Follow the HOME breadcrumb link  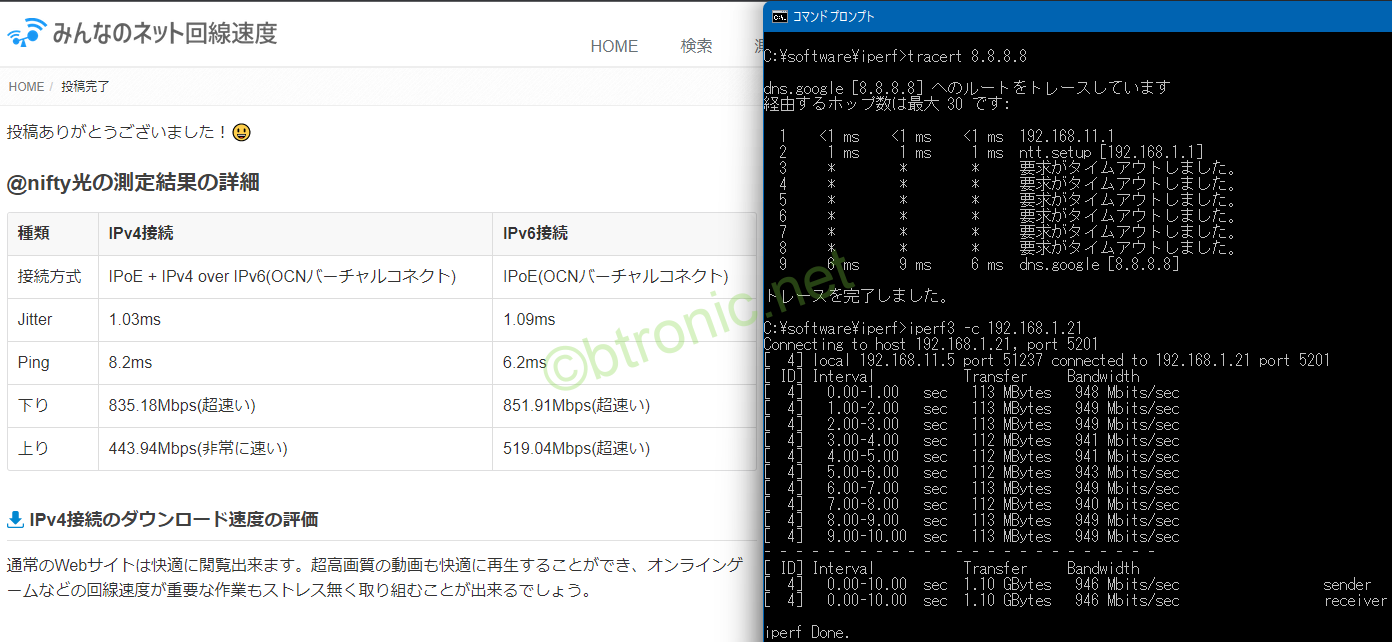(x=26, y=87)
